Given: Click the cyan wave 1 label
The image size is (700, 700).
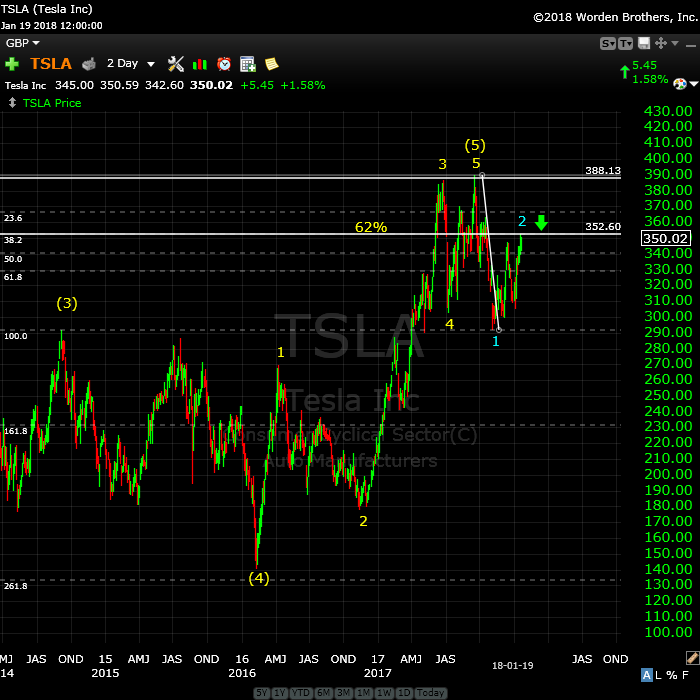Looking at the screenshot, I should [496, 342].
